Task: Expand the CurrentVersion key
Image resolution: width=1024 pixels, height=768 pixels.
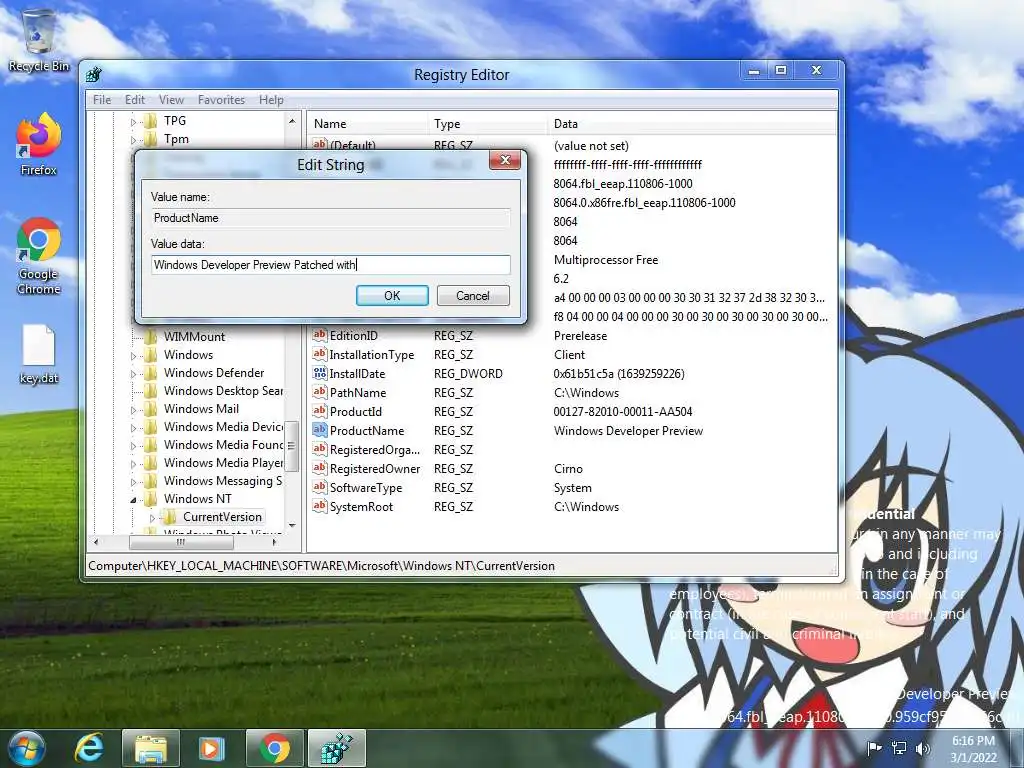Action: point(152,518)
